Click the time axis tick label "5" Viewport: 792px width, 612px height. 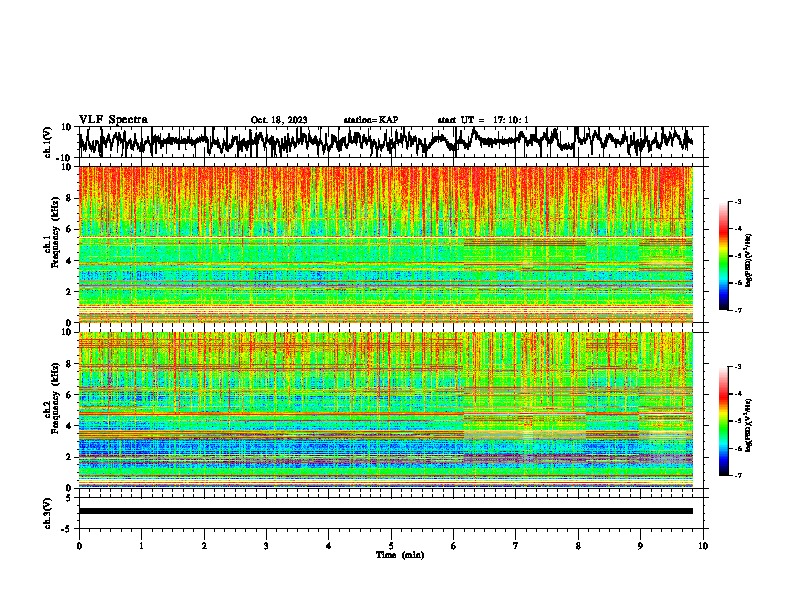391,546
